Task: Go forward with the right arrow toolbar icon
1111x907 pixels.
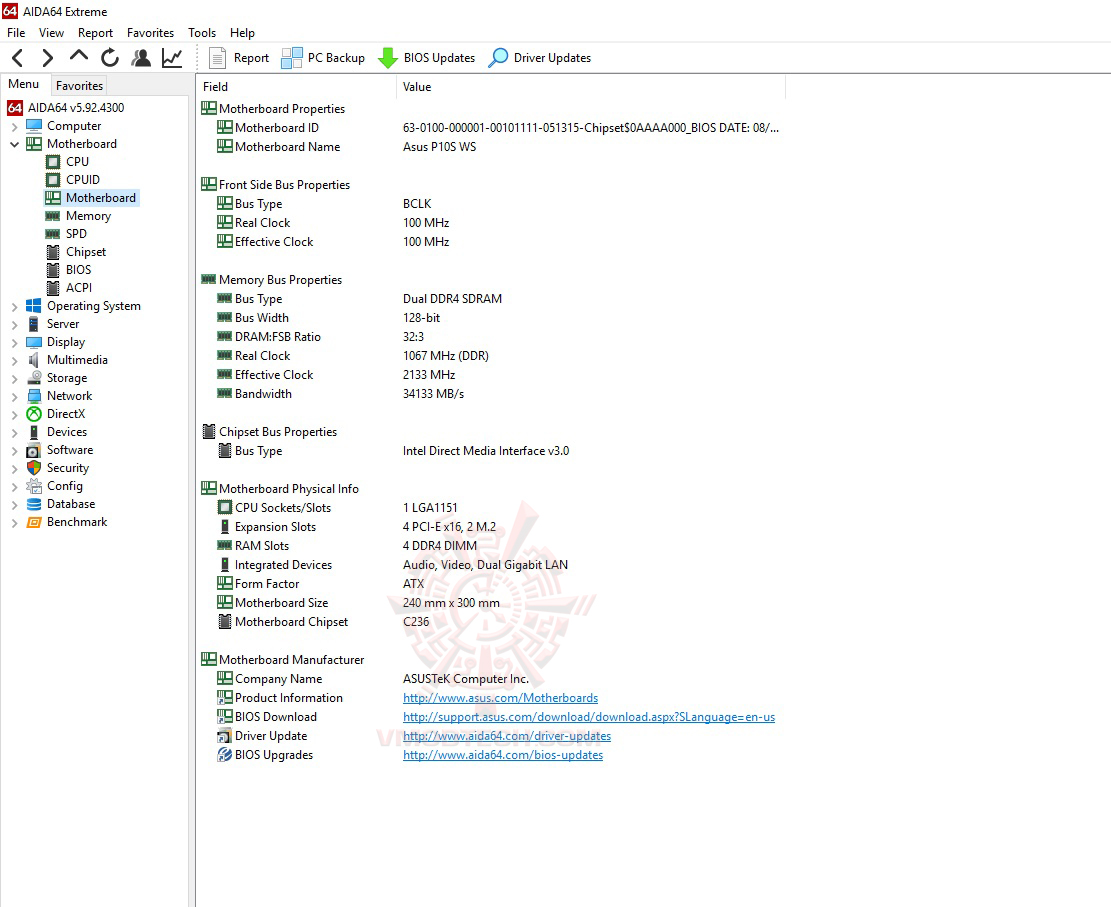Action: (47, 57)
